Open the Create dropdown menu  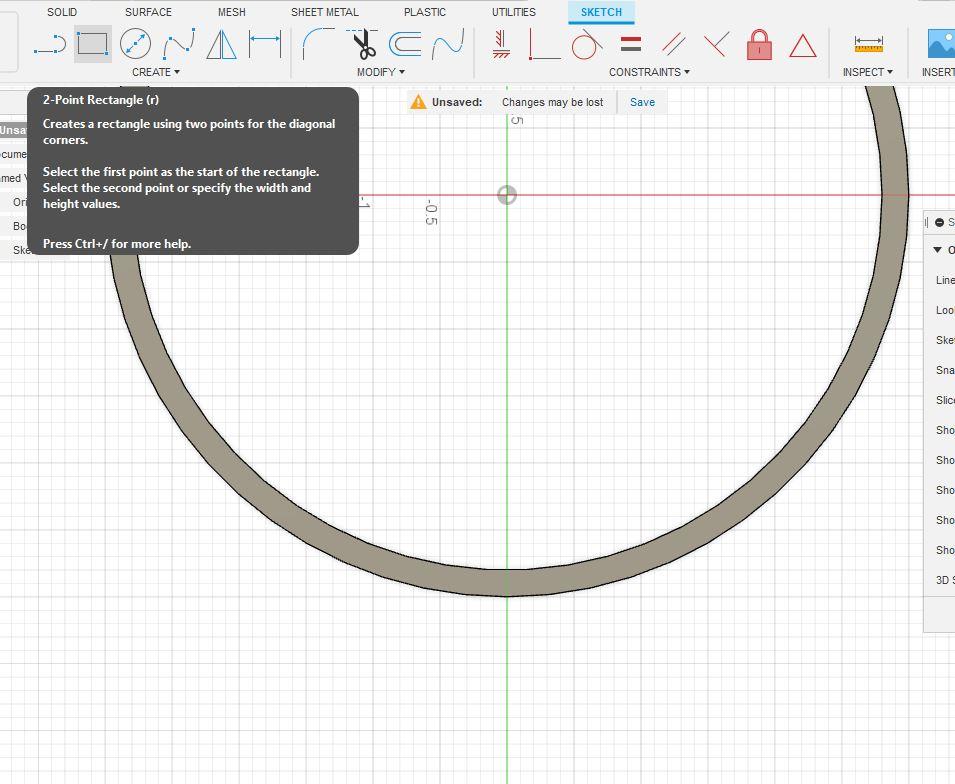point(156,71)
